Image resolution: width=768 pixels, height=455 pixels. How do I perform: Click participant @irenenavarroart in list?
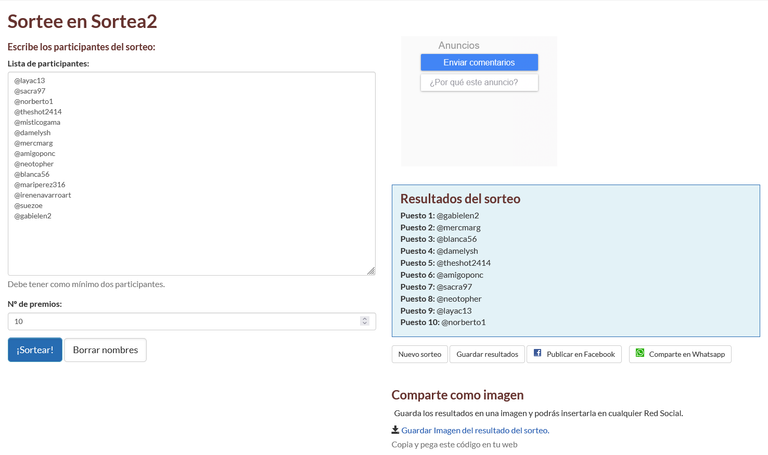tap(43, 195)
